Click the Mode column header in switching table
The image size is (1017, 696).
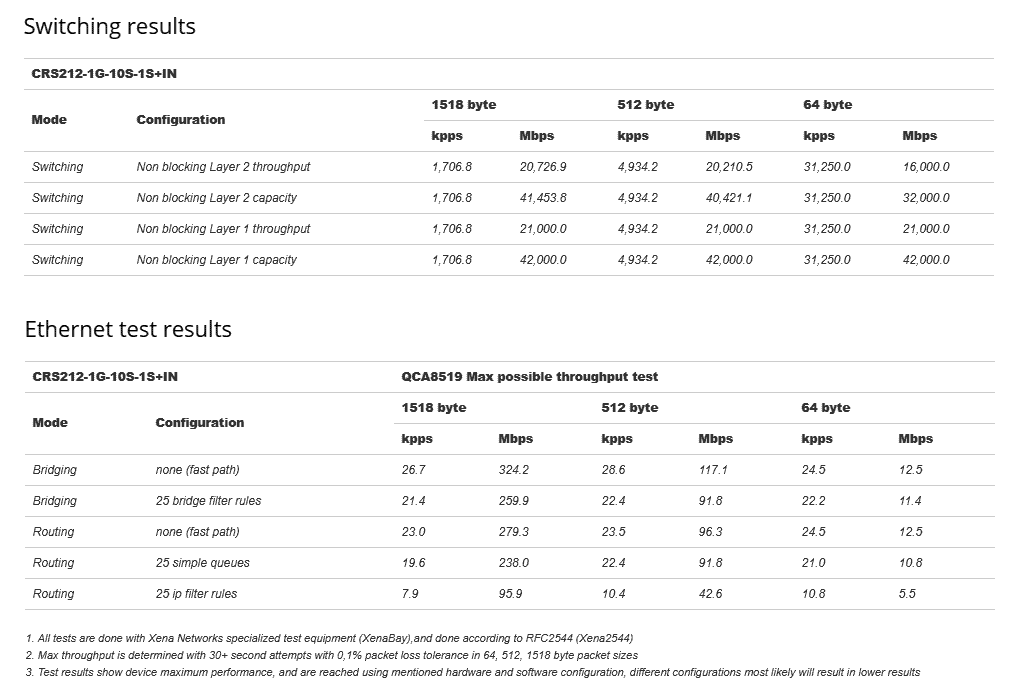point(49,119)
